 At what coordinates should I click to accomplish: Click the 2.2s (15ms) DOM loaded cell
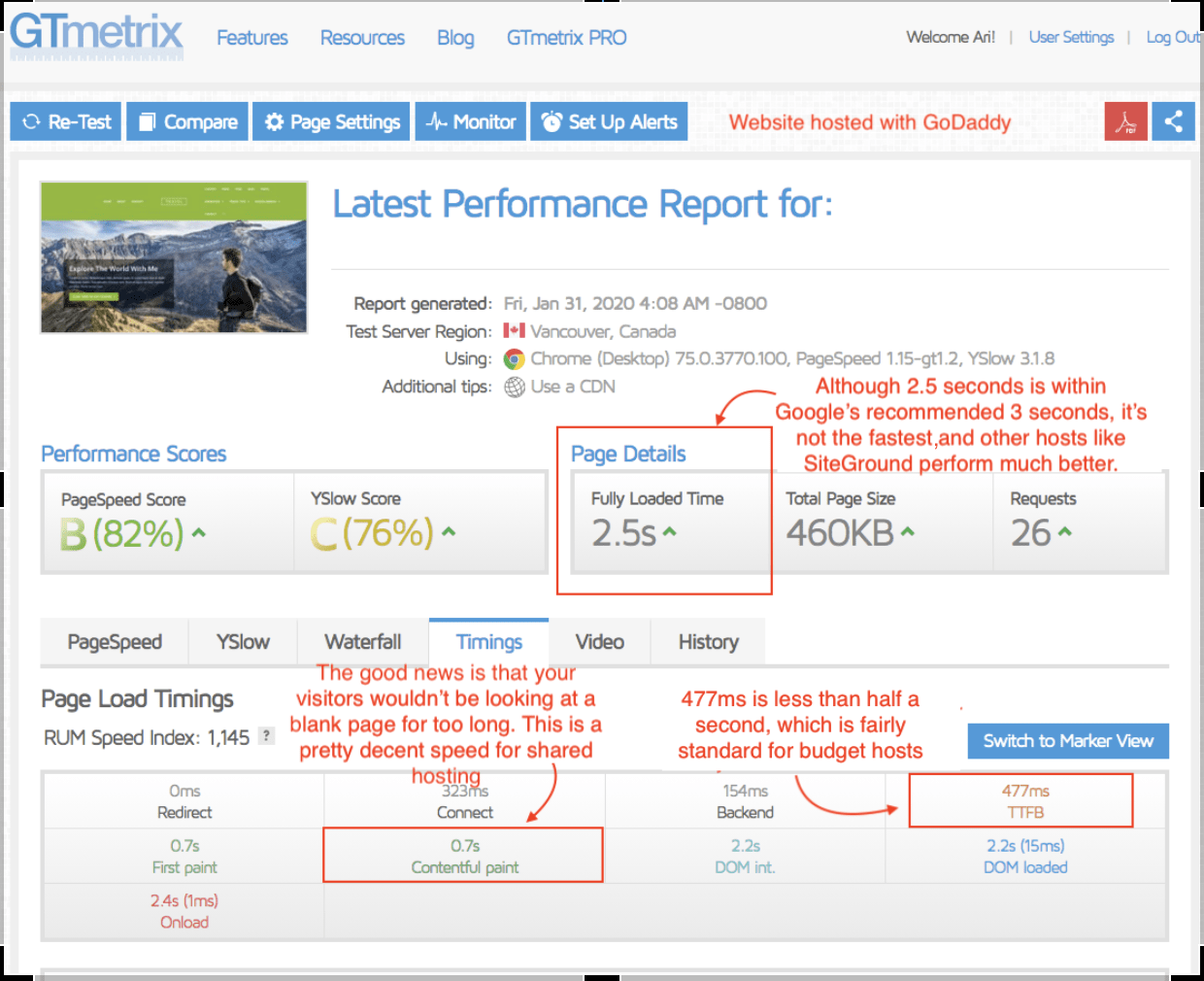pos(1025,857)
